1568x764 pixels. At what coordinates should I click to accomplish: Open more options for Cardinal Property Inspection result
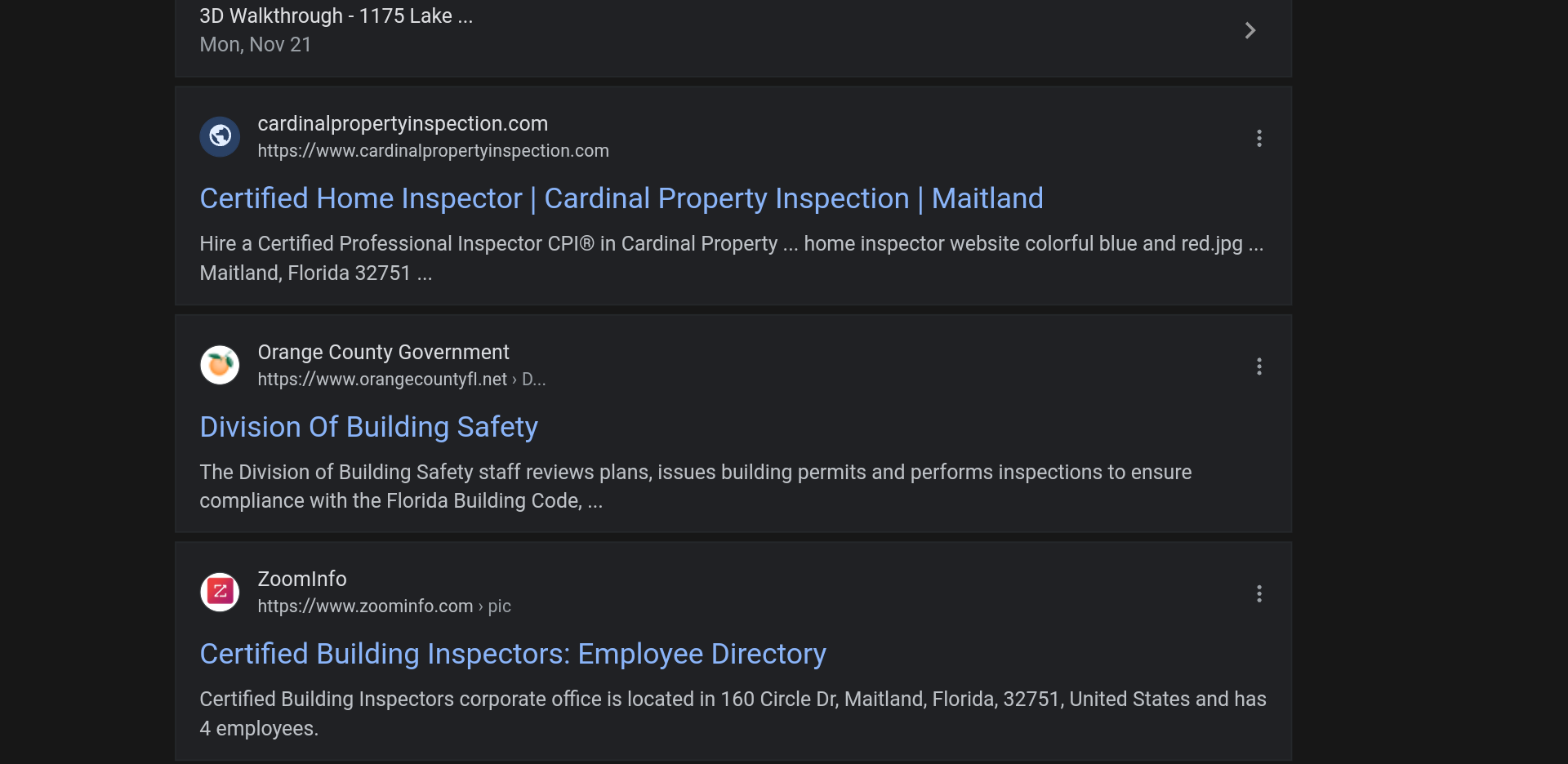click(x=1258, y=138)
